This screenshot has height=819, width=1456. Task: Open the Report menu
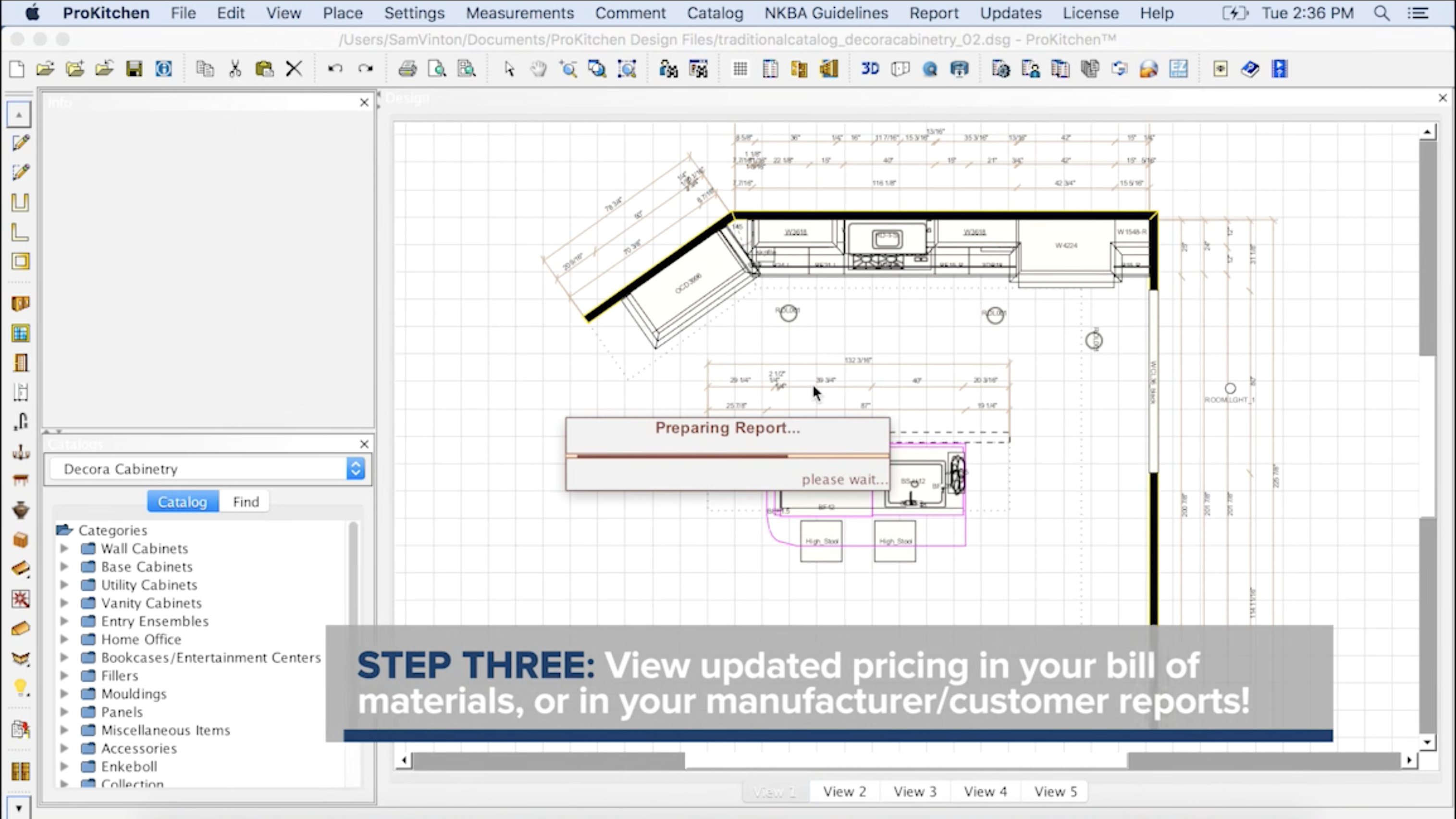(x=933, y=13)
